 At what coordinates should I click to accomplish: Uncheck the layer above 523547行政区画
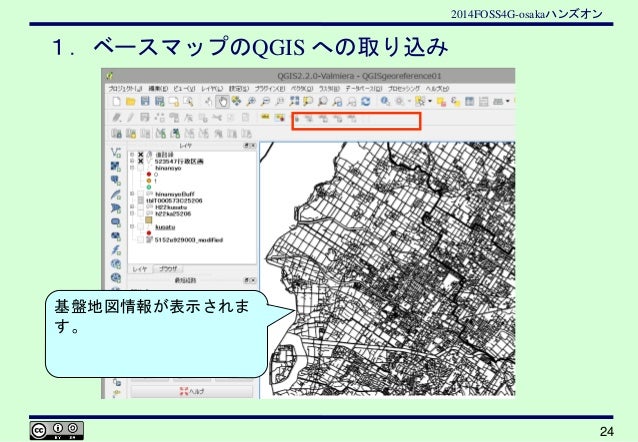pos(140,155)
